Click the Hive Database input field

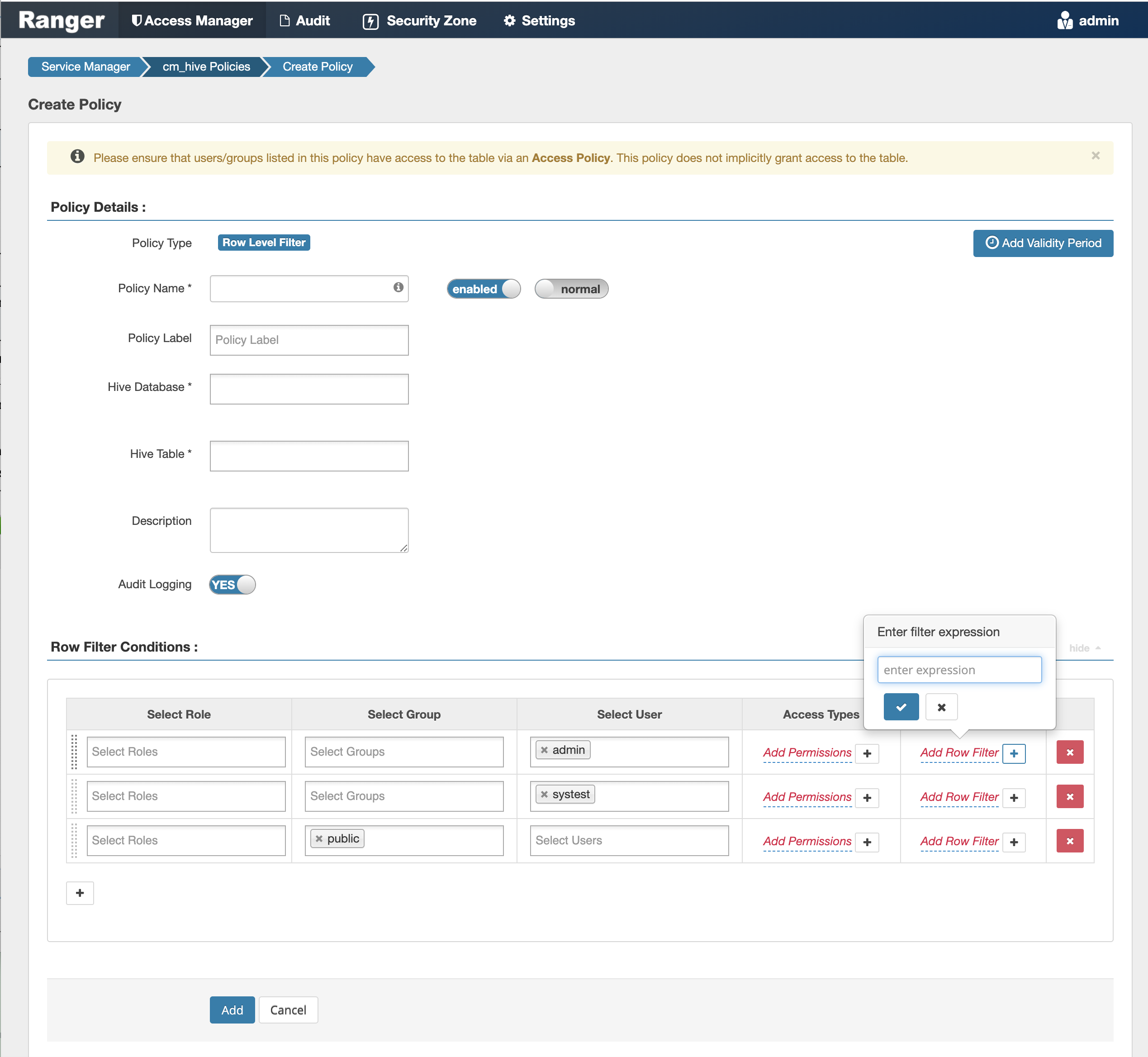[309, 389]
